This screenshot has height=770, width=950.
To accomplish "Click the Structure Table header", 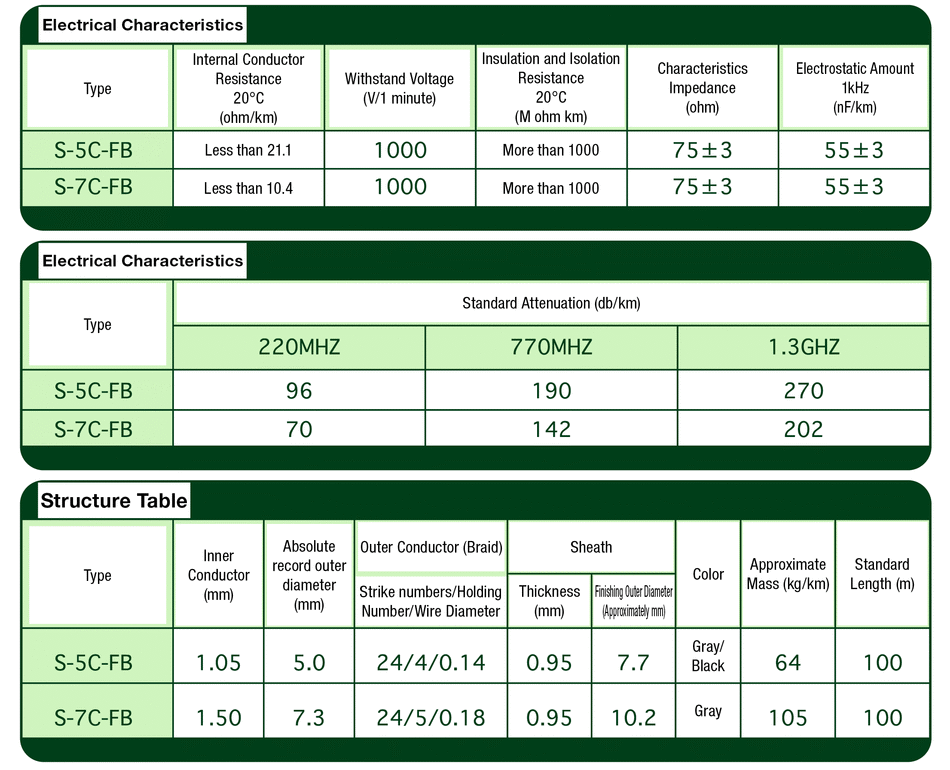I will click(113, 501).
